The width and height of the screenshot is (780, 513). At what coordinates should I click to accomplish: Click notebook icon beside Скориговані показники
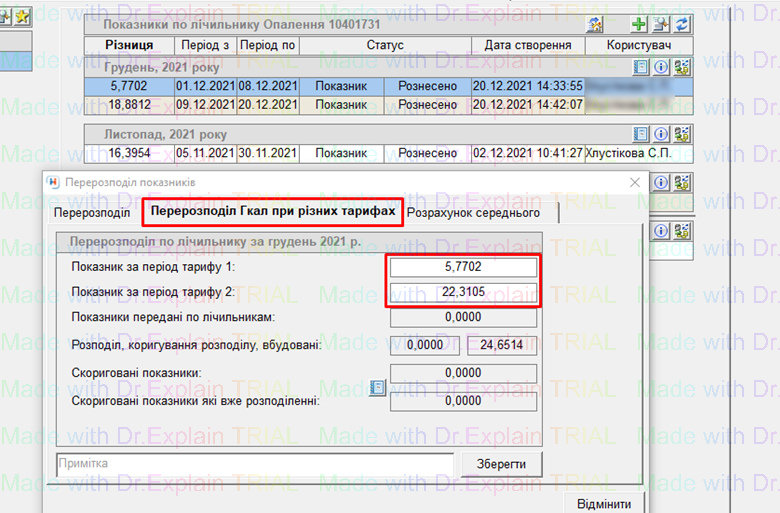coord(377,388)
